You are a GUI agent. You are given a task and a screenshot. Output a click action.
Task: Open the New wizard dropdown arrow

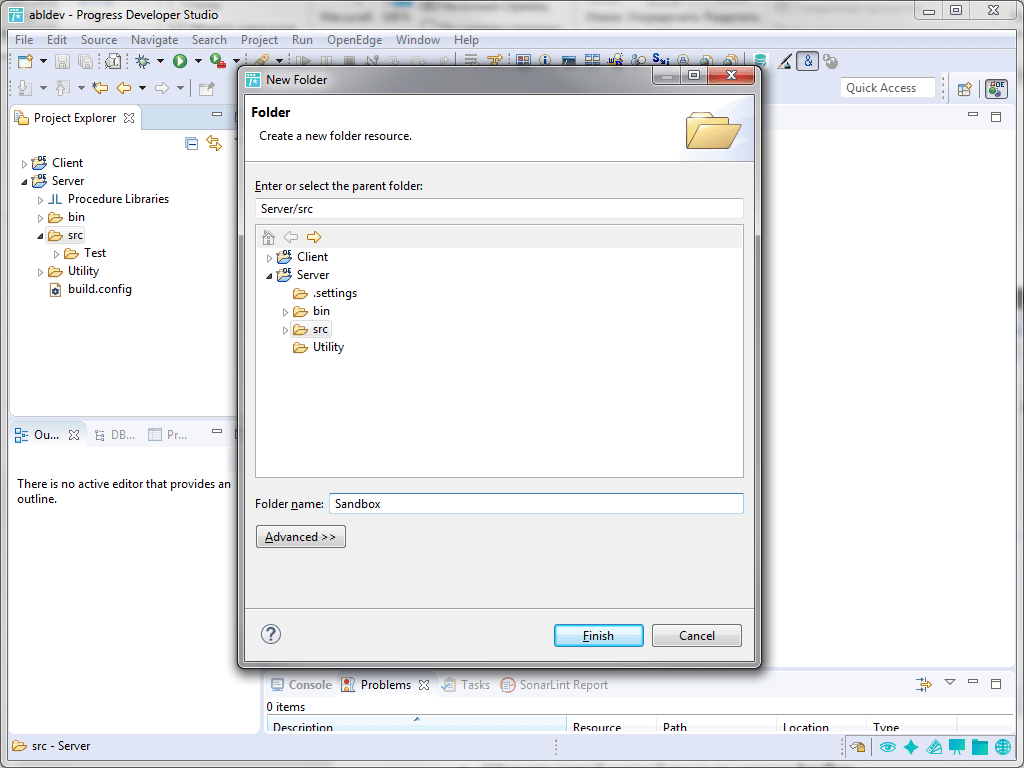43,61
